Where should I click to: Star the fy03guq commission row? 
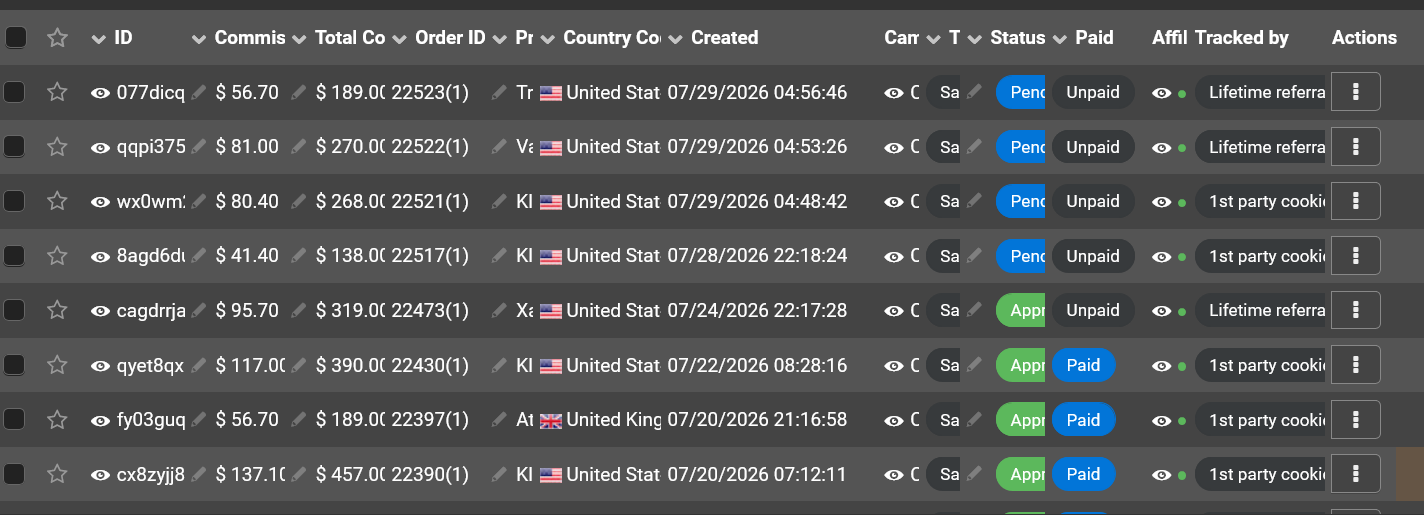[x=57, y=419]
